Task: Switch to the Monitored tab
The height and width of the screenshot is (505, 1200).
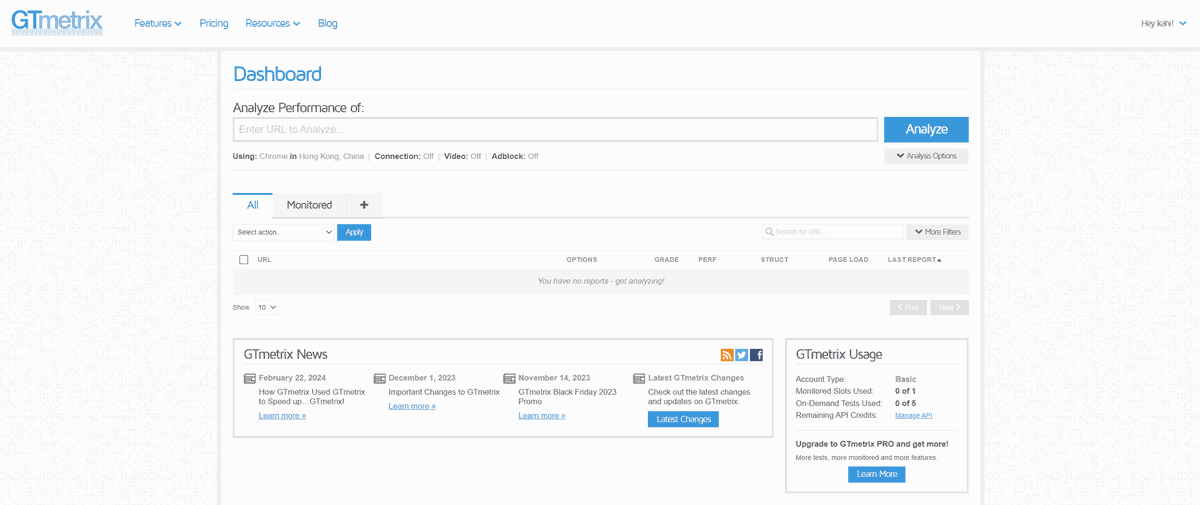Action: click(309, 205)
